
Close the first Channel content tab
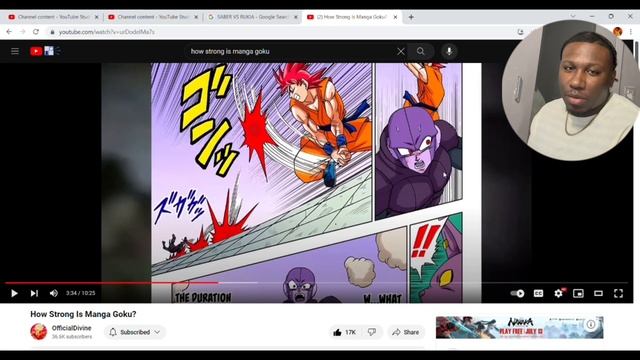pos(97,17)
